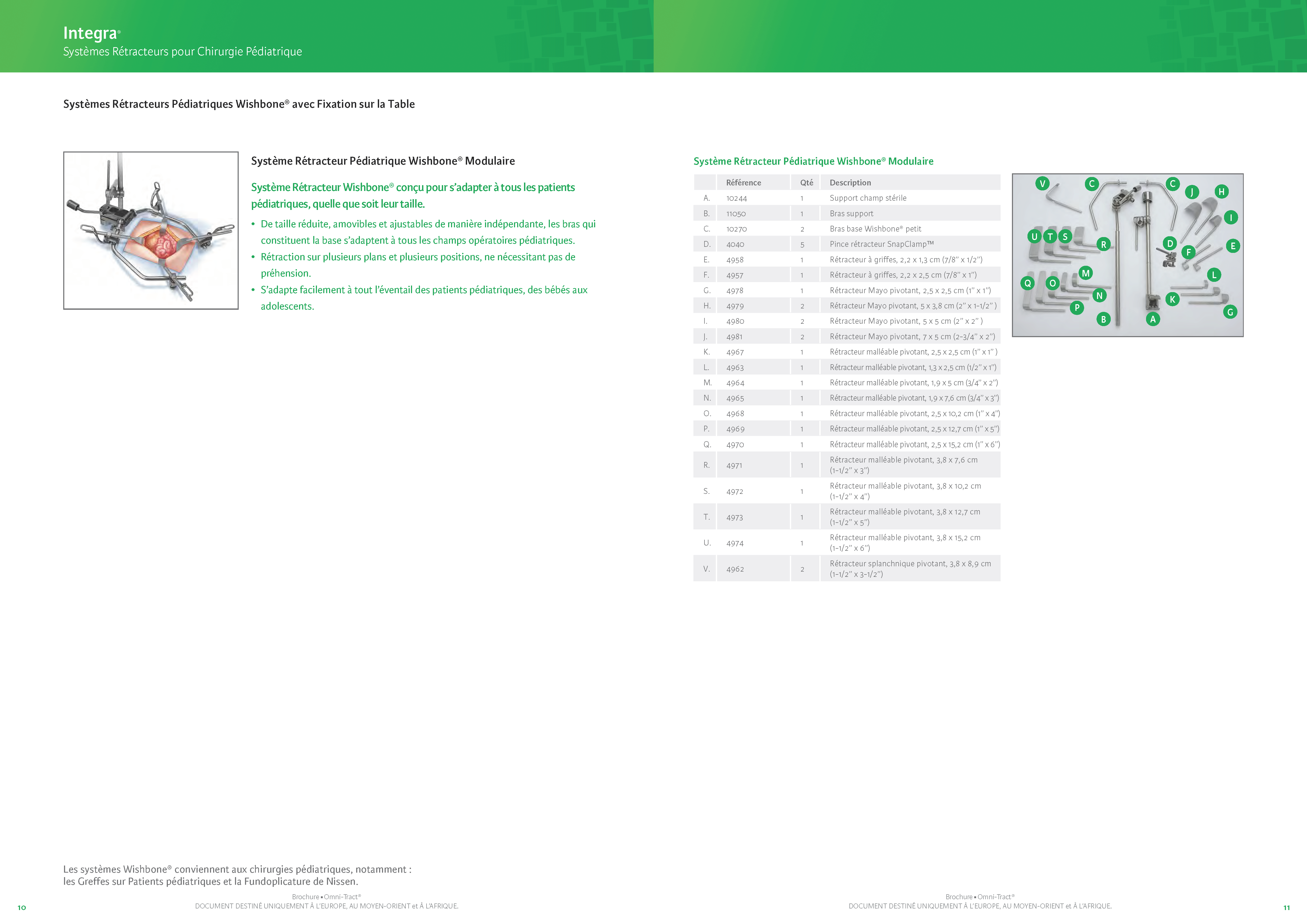Click the green V label circle
This screenshot has height=924, width=1307.
[x=1042, y=183]
